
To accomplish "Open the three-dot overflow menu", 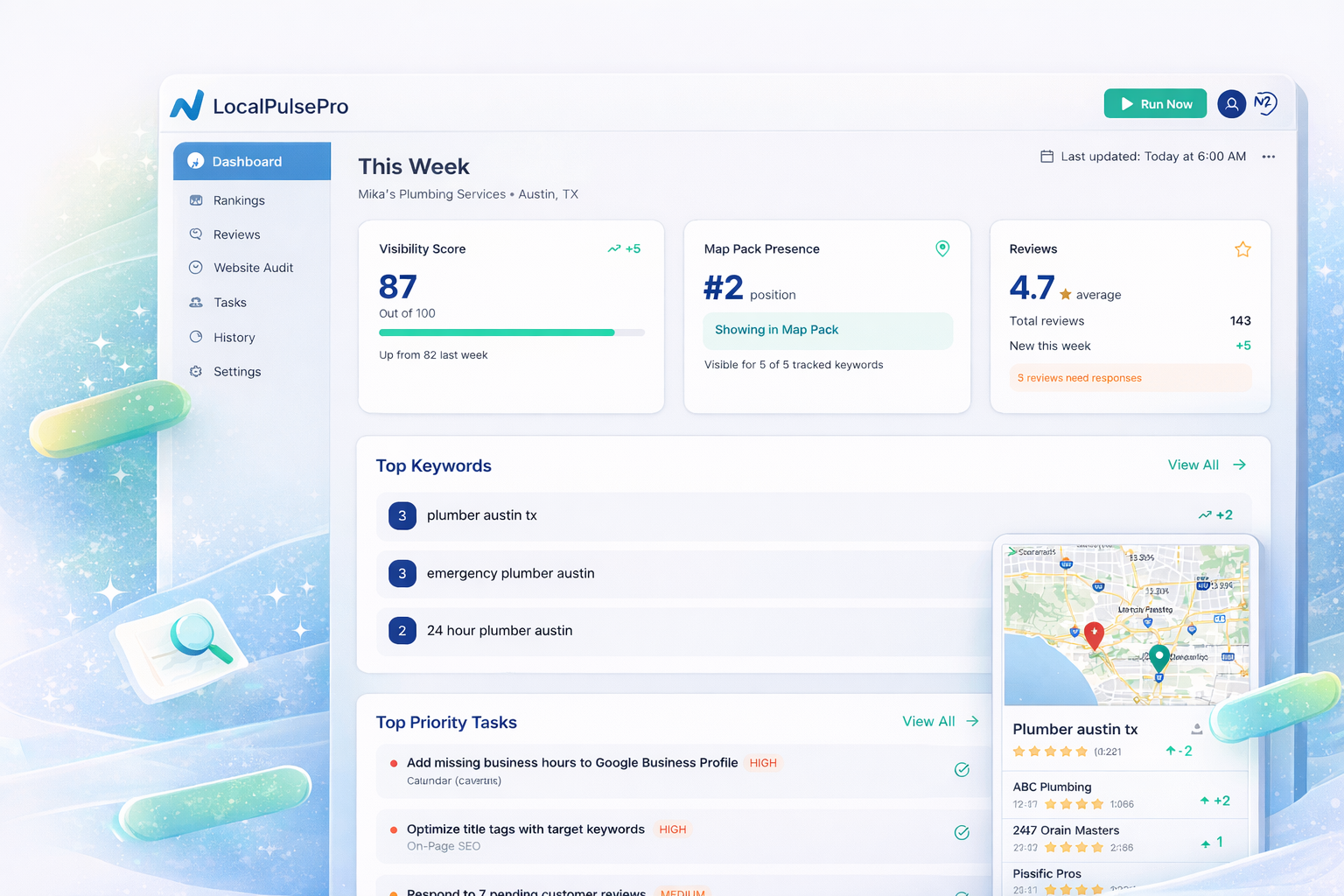I will [x=1268, y=157].
